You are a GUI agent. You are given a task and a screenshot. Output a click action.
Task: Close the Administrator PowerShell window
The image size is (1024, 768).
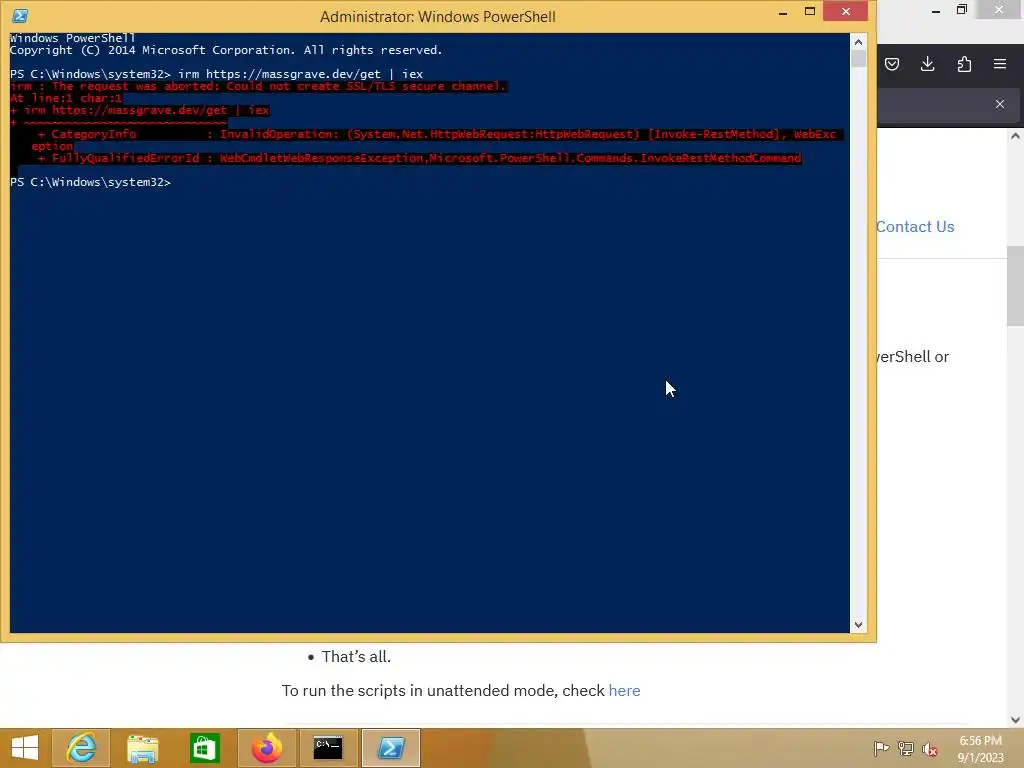[846, 12]
